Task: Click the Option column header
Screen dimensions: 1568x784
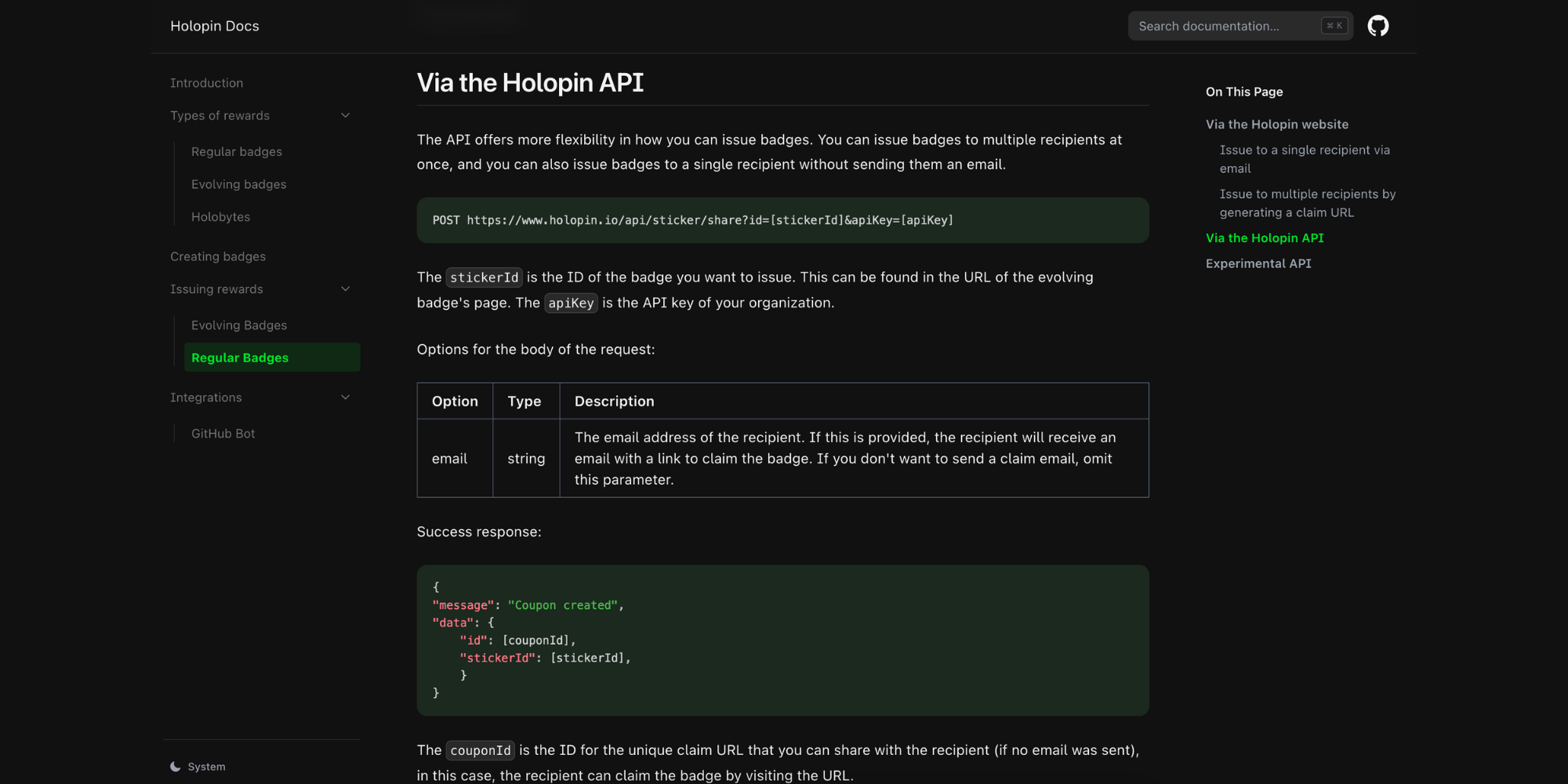Action: click(455, 401)
